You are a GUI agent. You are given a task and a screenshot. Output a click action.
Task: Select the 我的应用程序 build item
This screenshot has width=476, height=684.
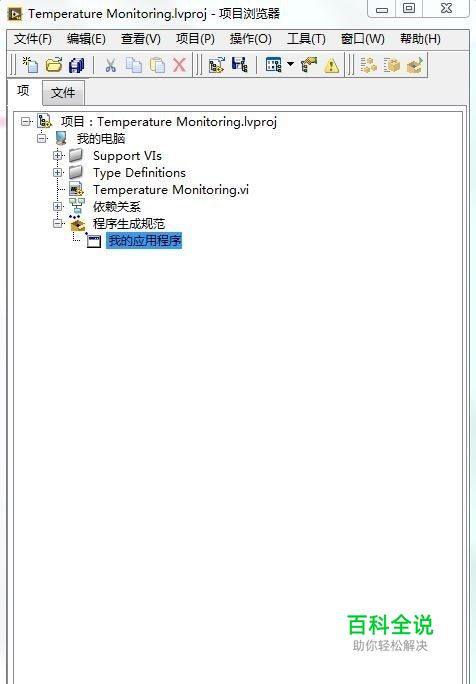click(144, 240)
